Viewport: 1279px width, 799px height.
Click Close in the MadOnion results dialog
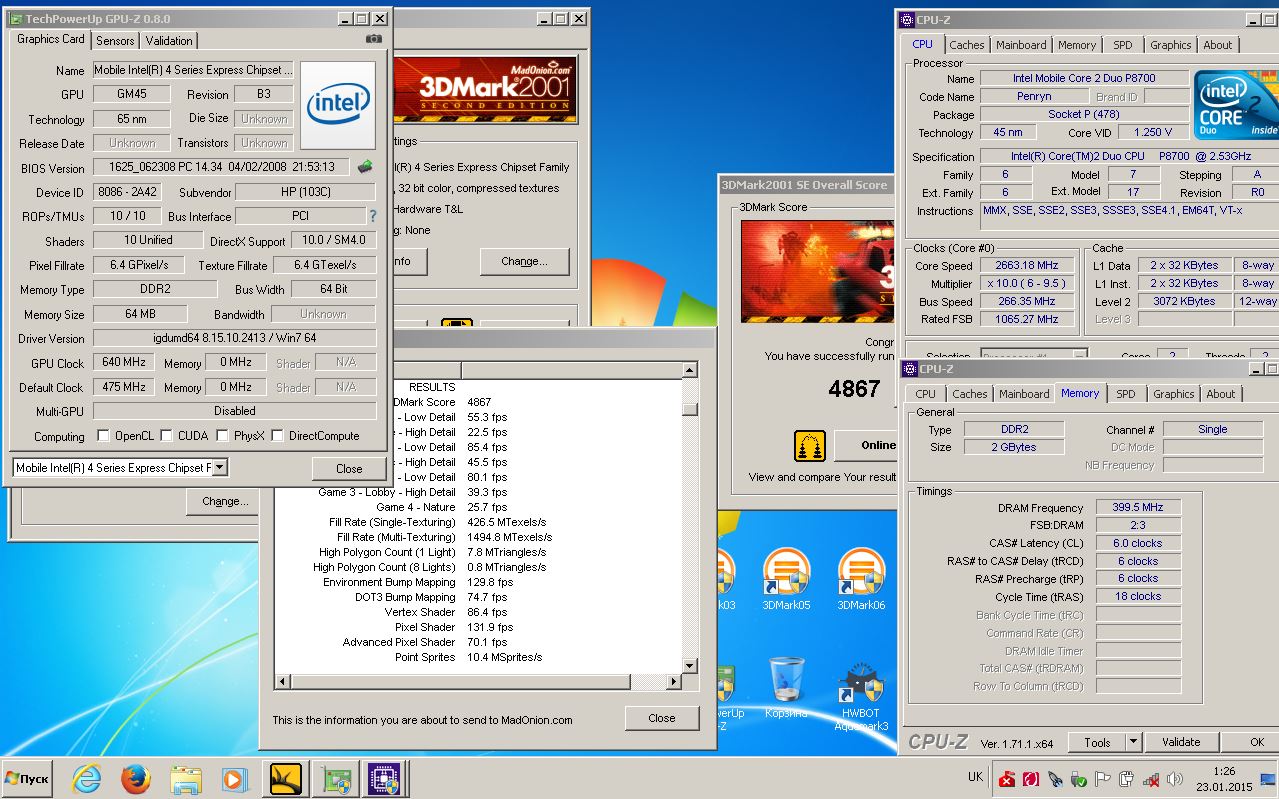pos(661,718)
